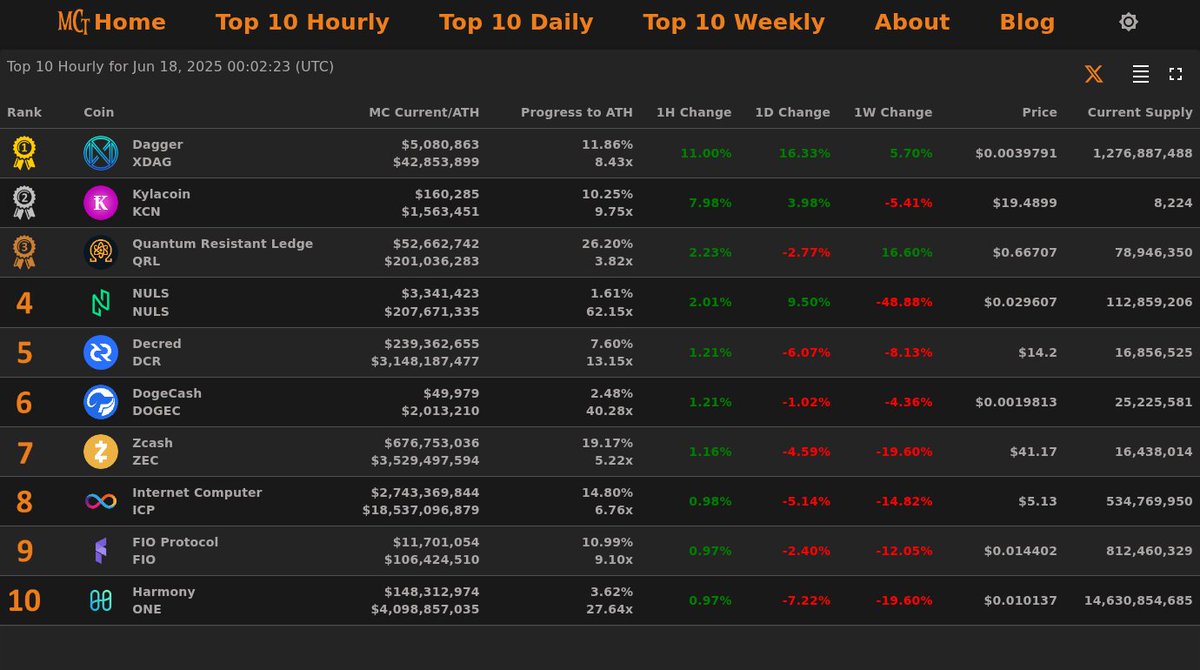1200x670 pixels.
Task: Sort by Coin column header
Action: [99, 113]
